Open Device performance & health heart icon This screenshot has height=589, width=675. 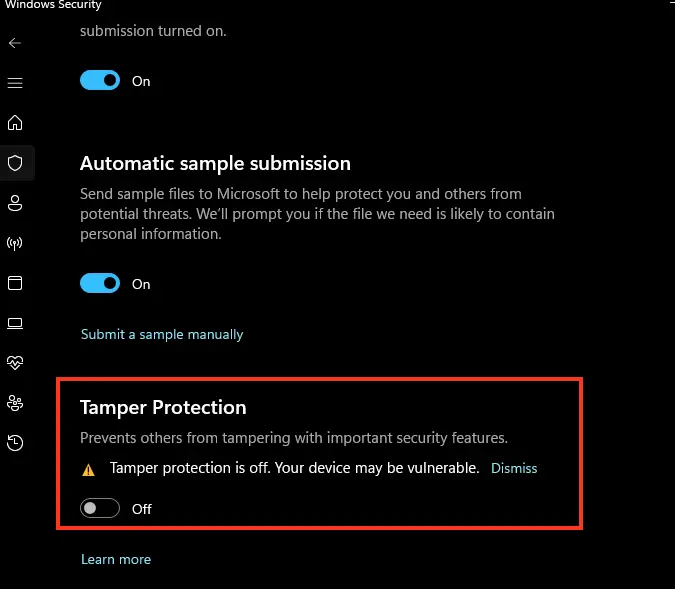coord(15,363)
